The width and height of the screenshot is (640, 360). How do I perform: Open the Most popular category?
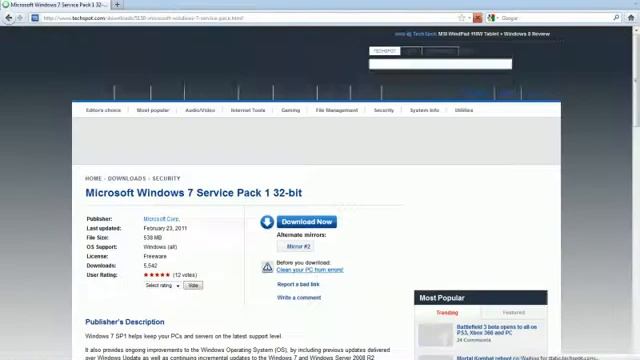point(153,110)
